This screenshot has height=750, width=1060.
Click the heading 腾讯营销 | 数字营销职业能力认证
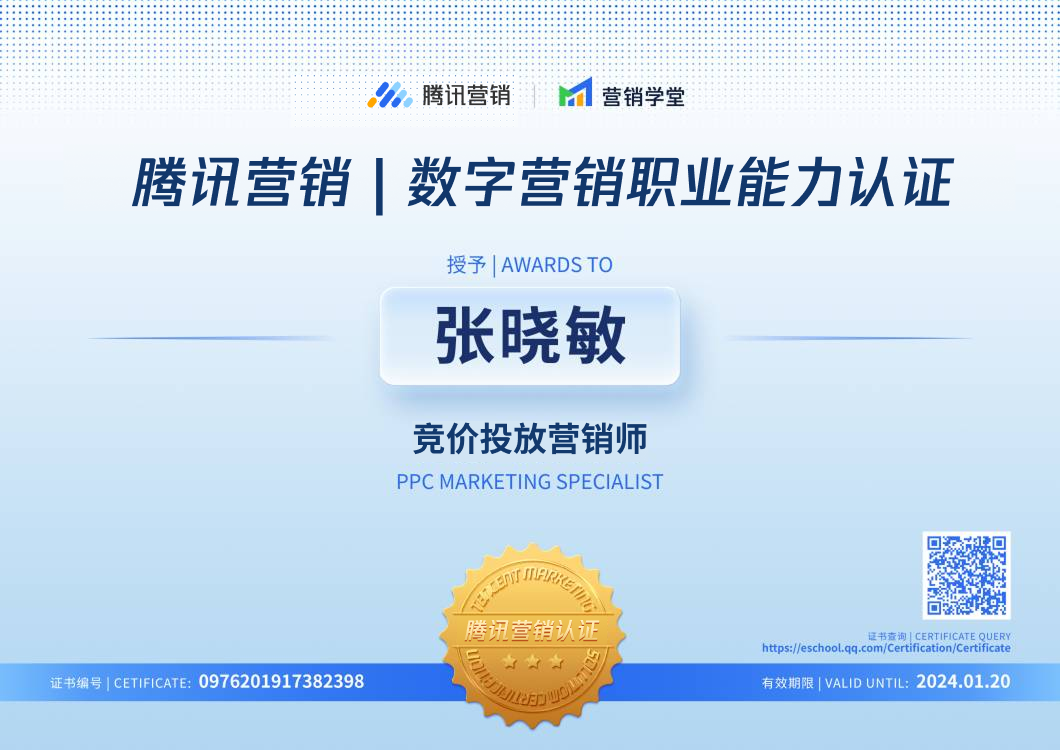542,183
